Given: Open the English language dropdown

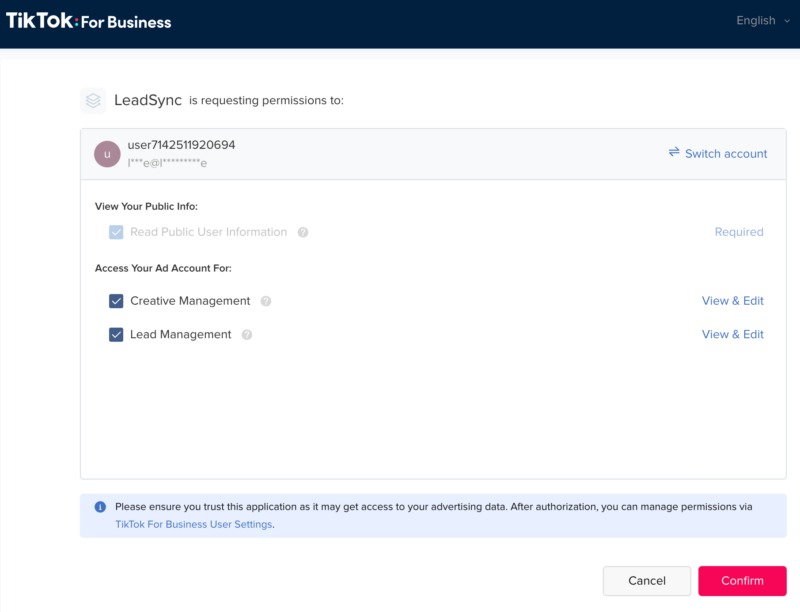Looking at the screenshot, I should 755,20.
